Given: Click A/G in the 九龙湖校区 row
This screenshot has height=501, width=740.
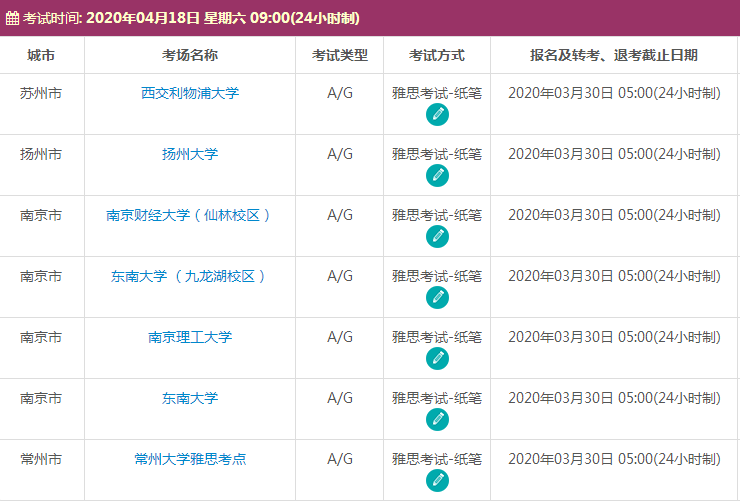Looking at the screenshot, I should pyautogui.click(x=340, y=276).
